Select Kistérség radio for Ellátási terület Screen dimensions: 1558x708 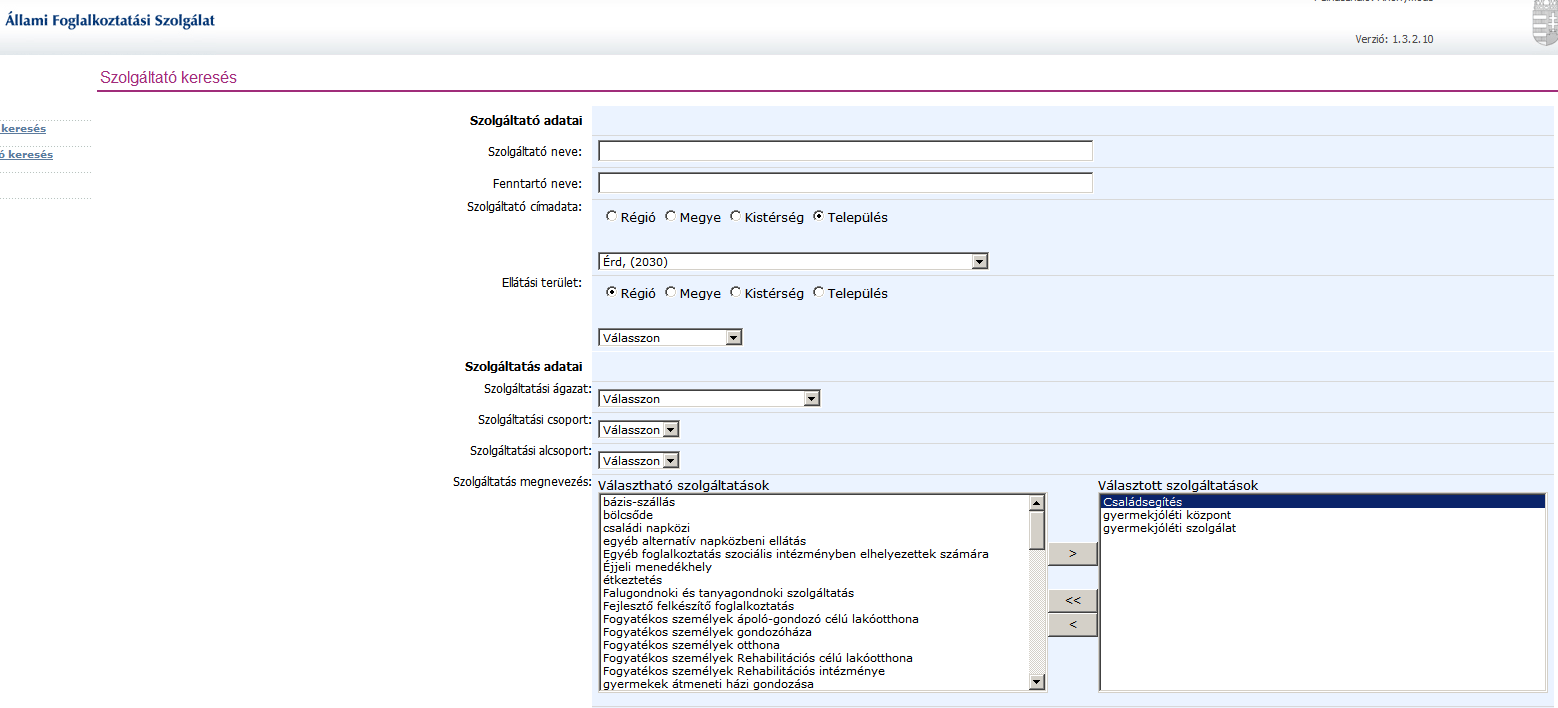[736, 292]
